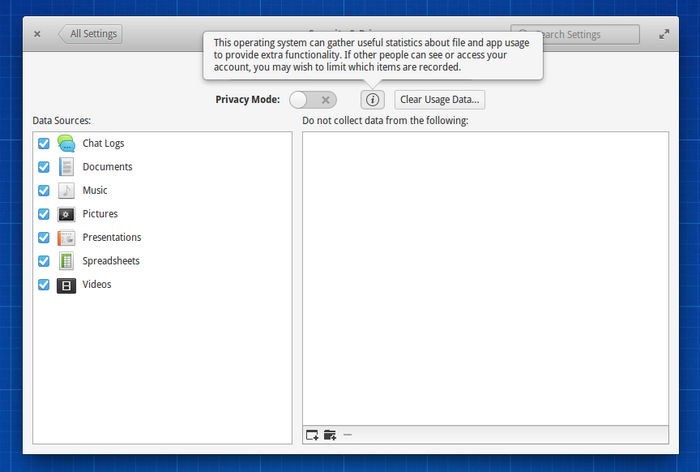Click inside the empty exclusion list box
700x472 pixels.
tap(486, 278)
